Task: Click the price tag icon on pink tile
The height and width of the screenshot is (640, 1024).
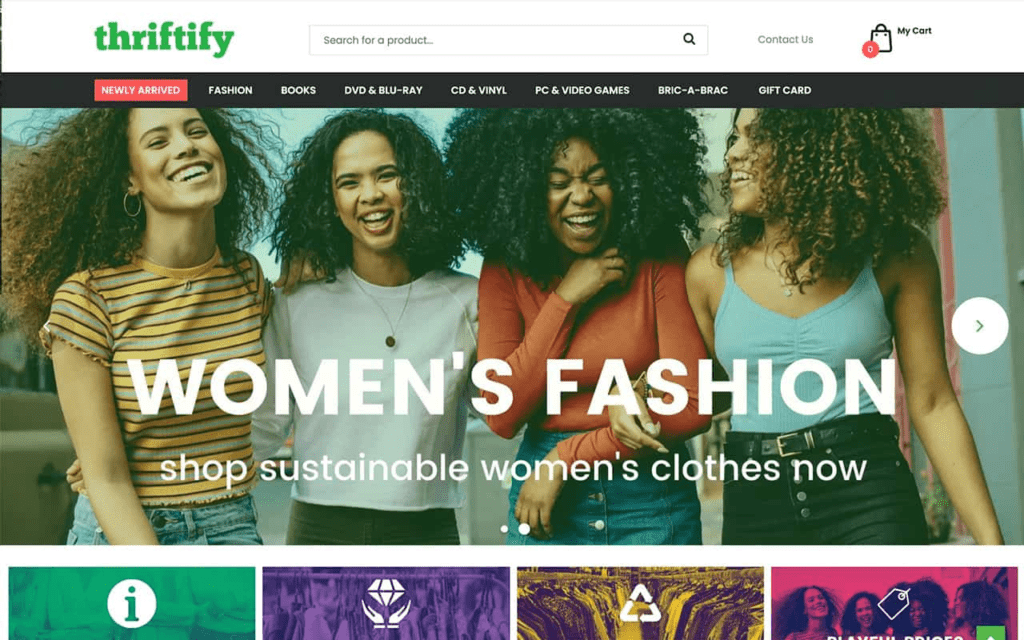Action: (894, 603)
